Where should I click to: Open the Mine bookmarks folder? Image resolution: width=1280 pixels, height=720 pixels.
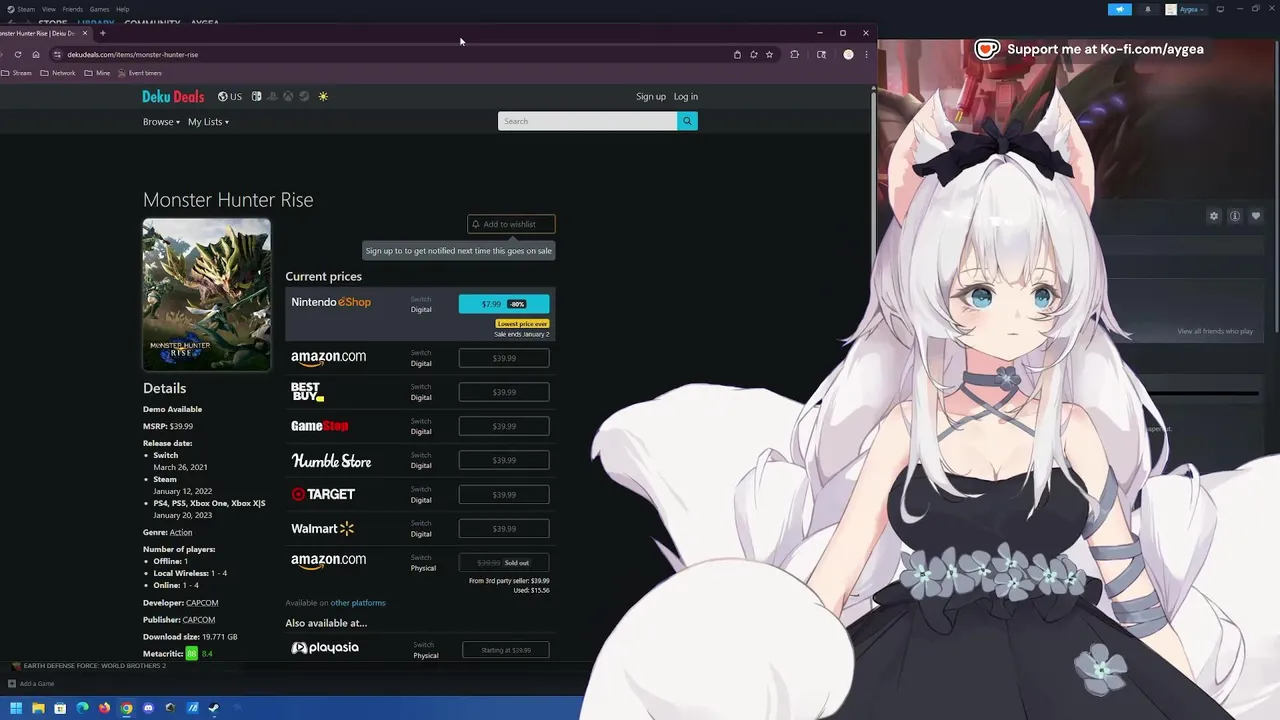click(x=97, y=73)
